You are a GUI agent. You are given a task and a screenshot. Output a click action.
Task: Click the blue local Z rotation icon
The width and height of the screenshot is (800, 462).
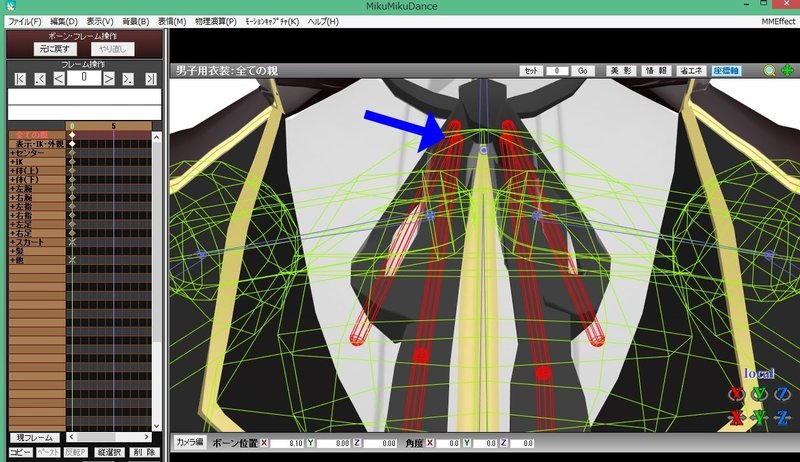[x=783, y=394]
